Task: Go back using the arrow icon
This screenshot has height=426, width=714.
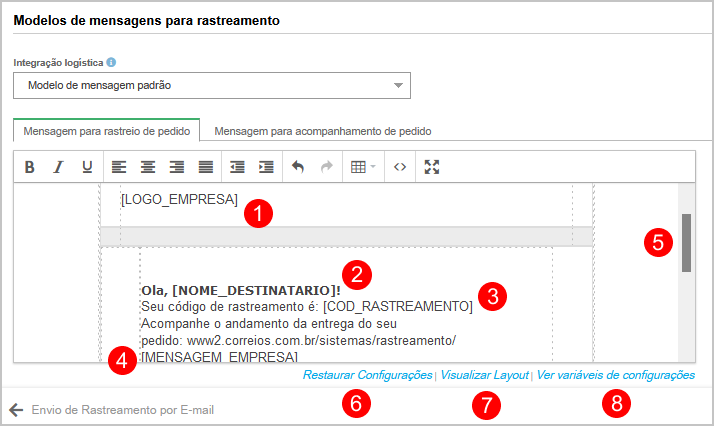Action: [16, 410]
